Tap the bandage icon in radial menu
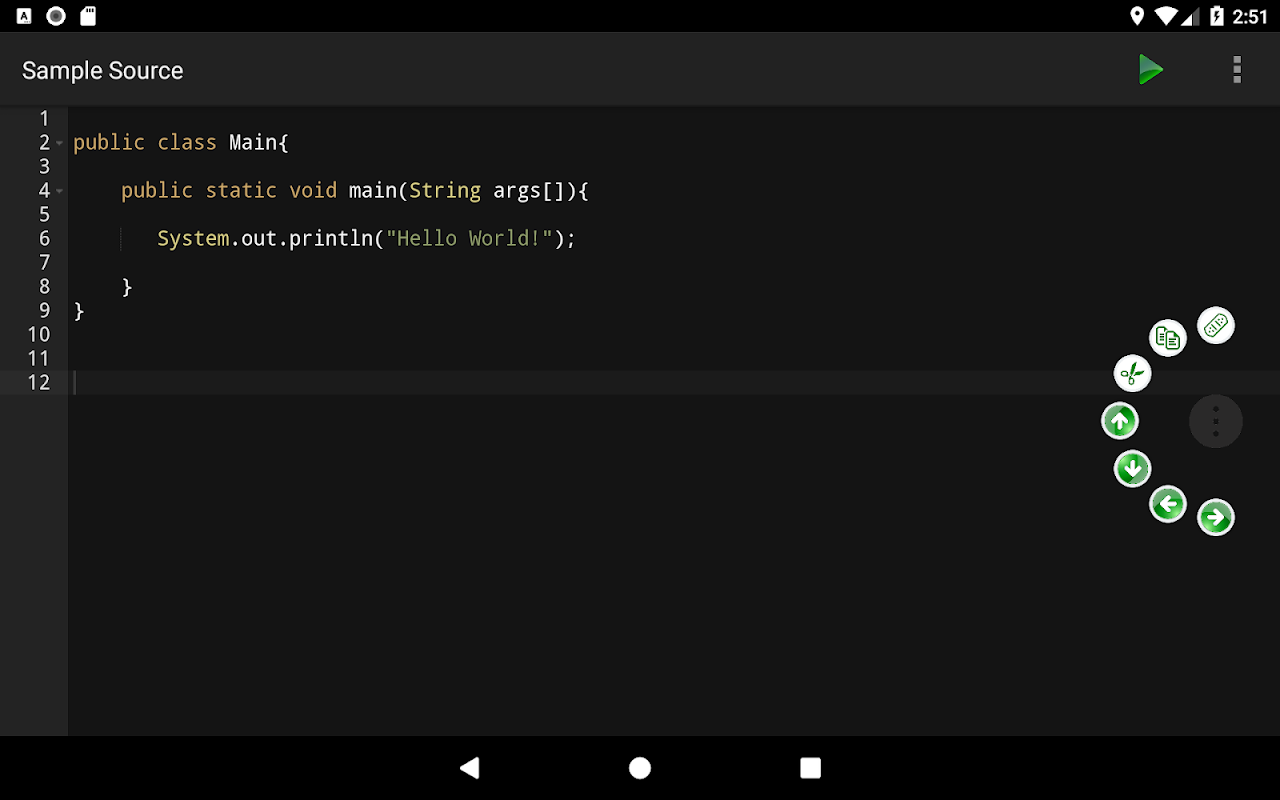The image size is (1280, 800). (x=1216, y=325)
